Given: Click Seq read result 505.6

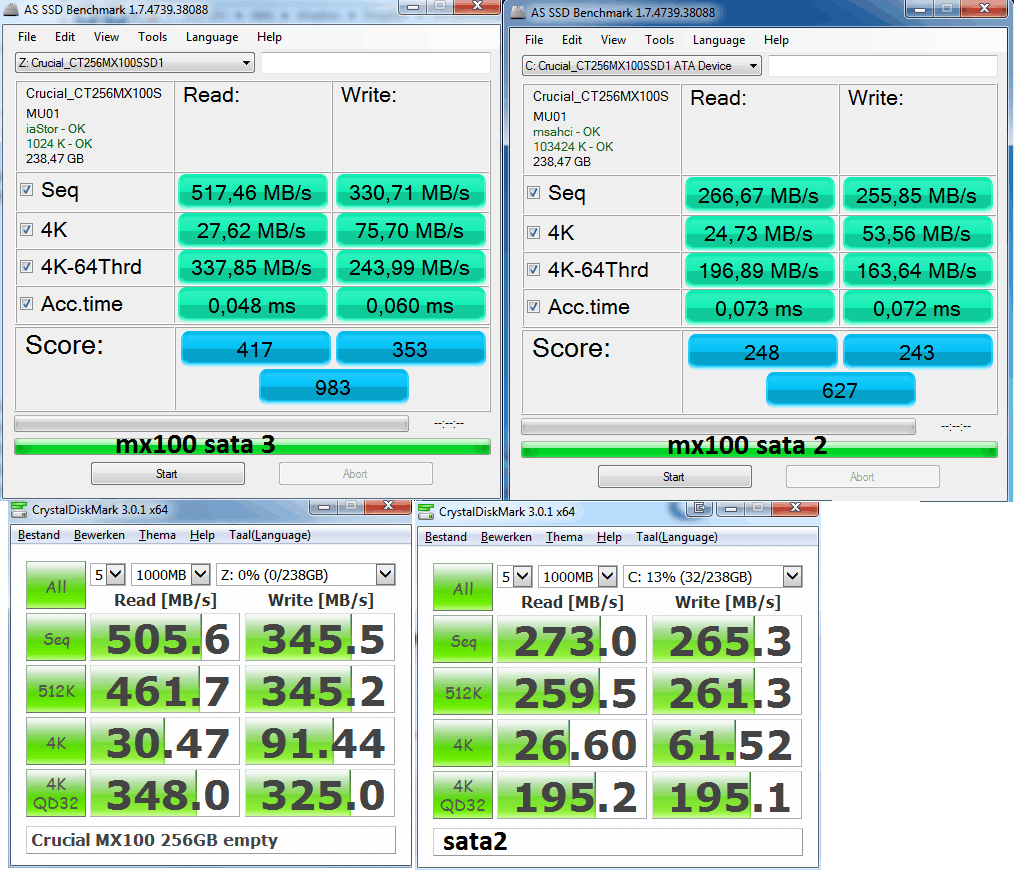Looking at the screenshot, I should (x=165, y=638).
